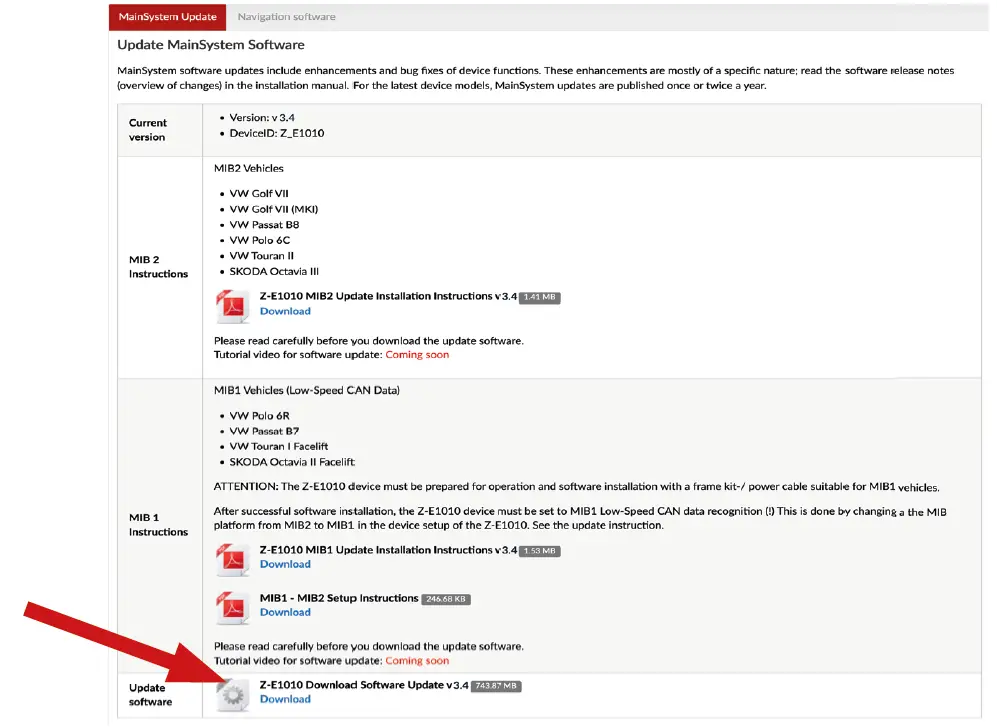Click the title MIB1 - MIB2 Setup Instructions
Image resolution: width=997 pixels, height=727 pixels.
point(339,599)
